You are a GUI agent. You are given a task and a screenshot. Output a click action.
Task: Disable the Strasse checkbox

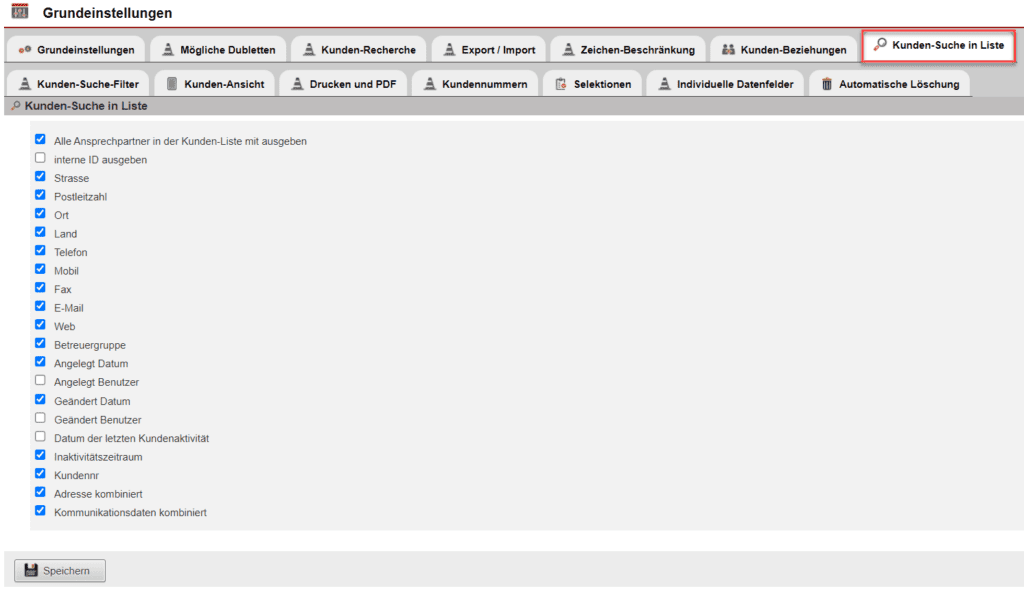tap(40, 176)
